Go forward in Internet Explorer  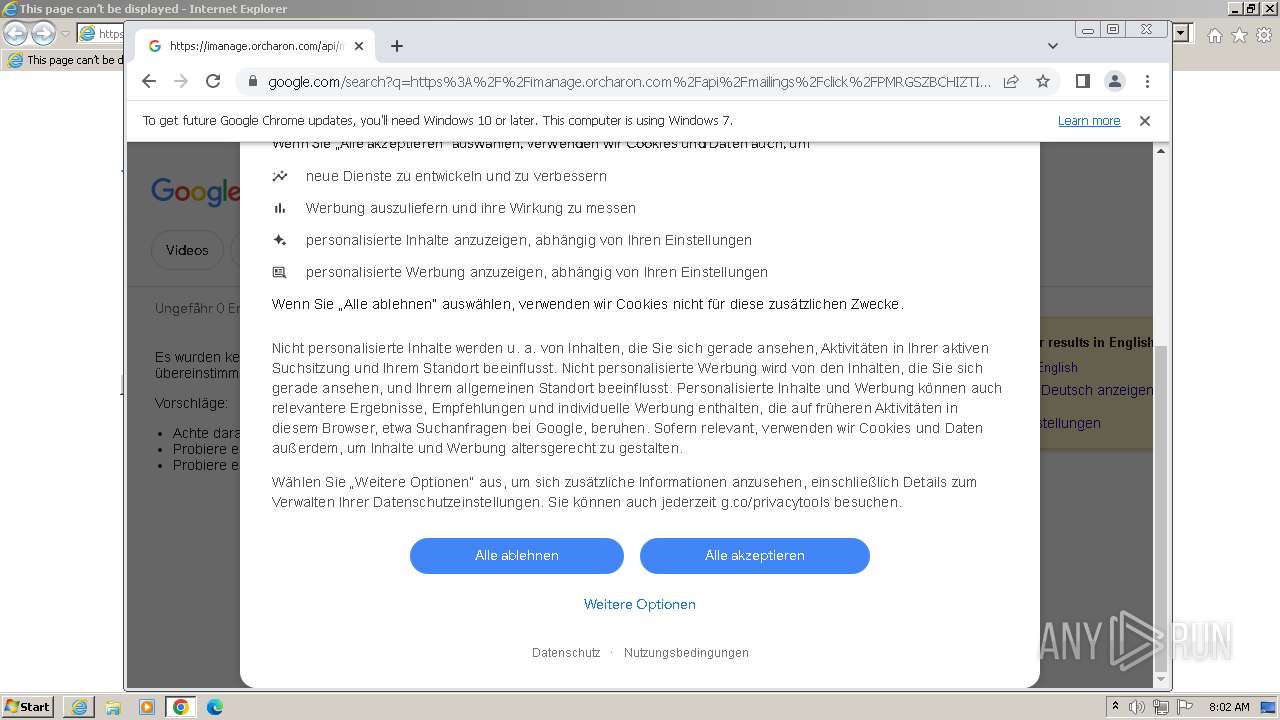[x=43, y=34]
